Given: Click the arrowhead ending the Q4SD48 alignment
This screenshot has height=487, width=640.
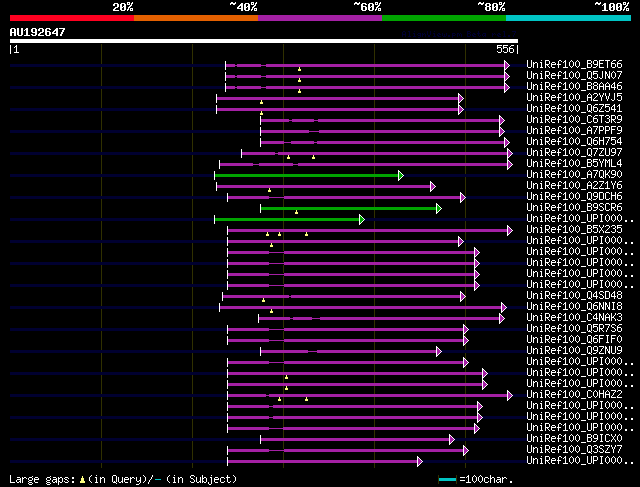Looking at the screenshot, I should pos(463,296).
